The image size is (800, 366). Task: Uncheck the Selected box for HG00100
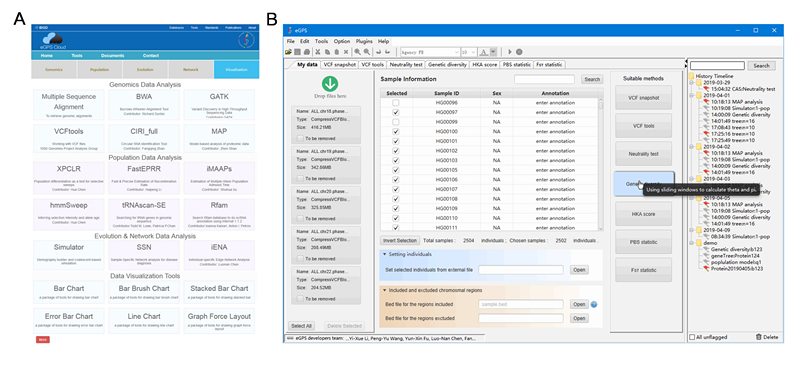[395, 132]
